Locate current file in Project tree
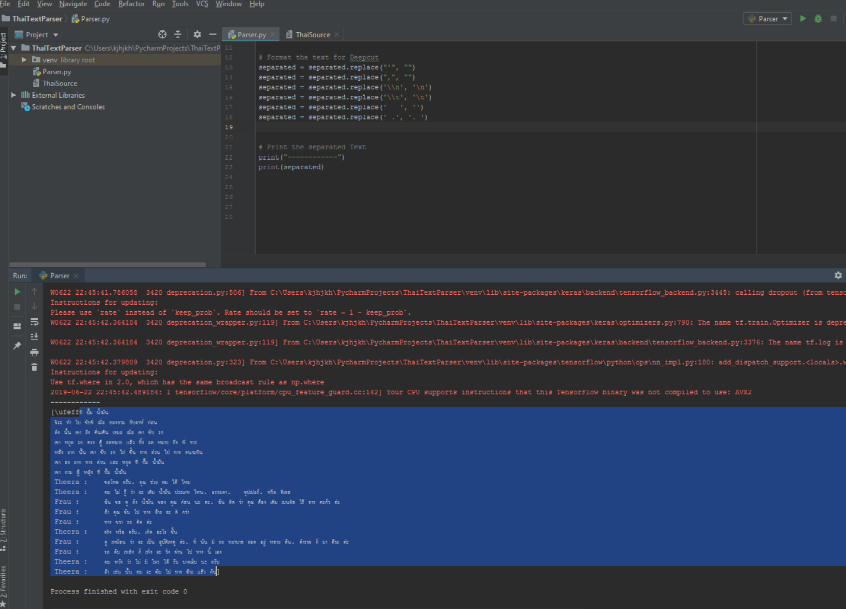 pos(162,35)
